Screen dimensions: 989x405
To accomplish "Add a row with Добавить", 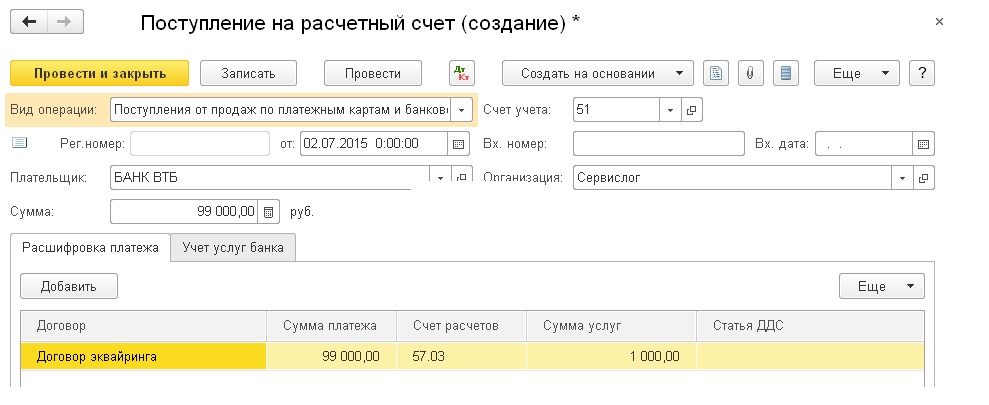I will 69,286.
